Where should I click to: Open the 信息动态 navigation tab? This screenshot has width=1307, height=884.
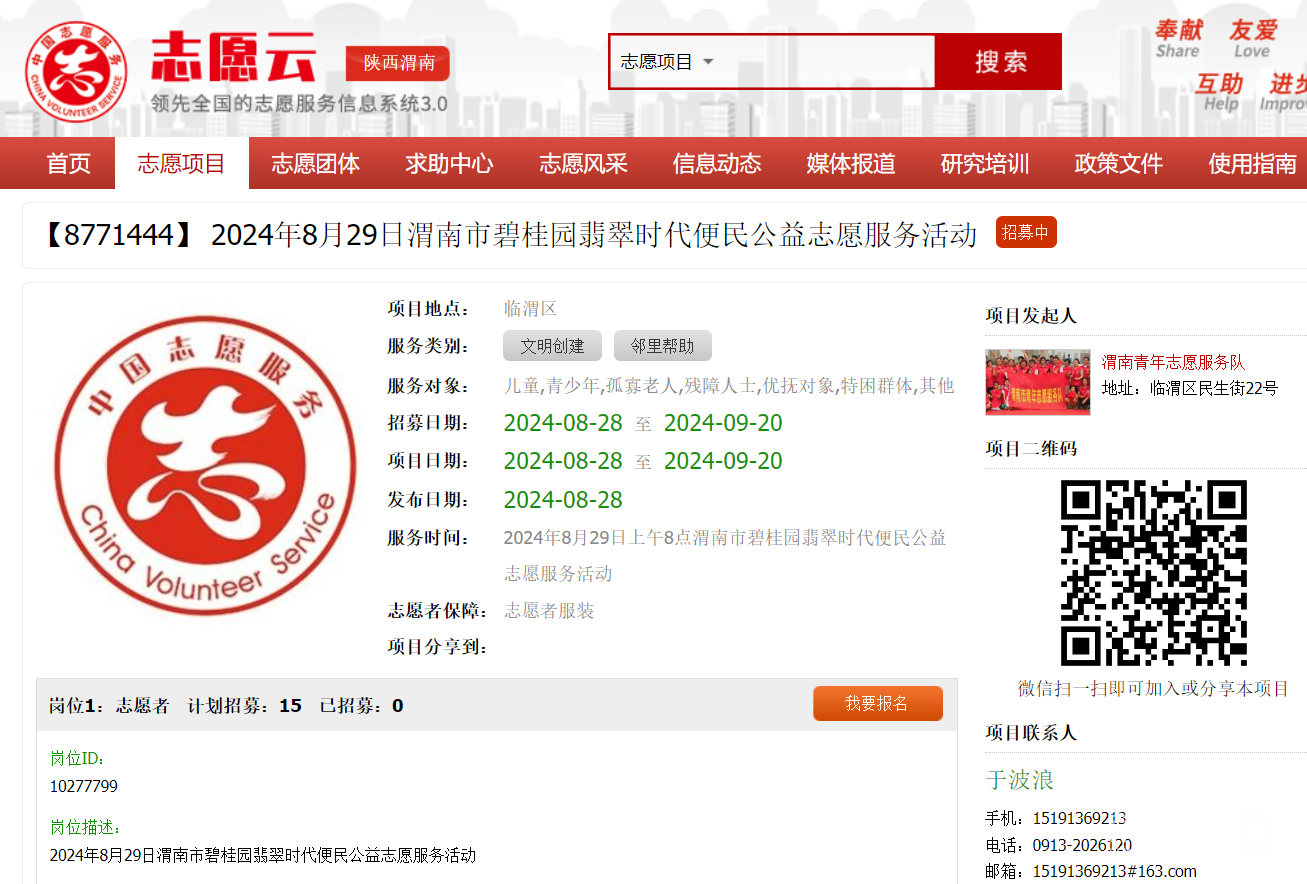click(717, 164)
